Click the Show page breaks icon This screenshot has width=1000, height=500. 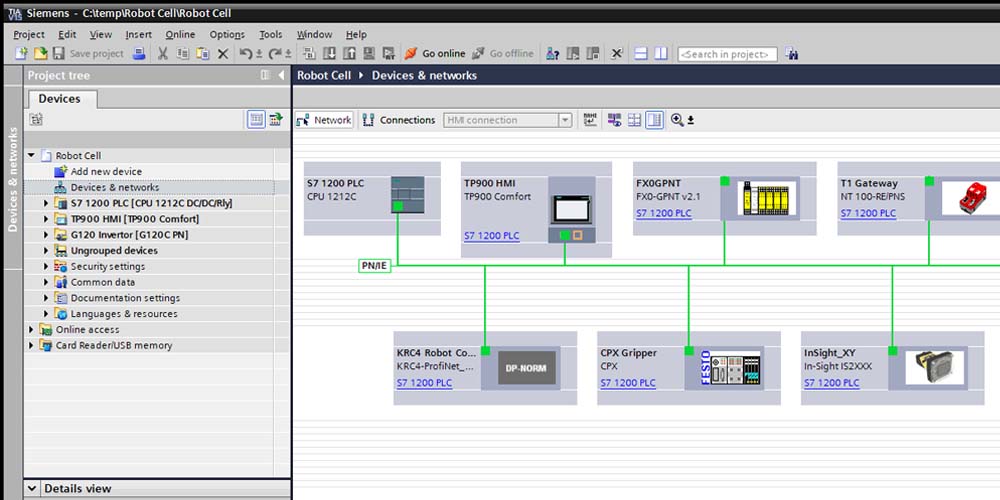coord(634,120)
